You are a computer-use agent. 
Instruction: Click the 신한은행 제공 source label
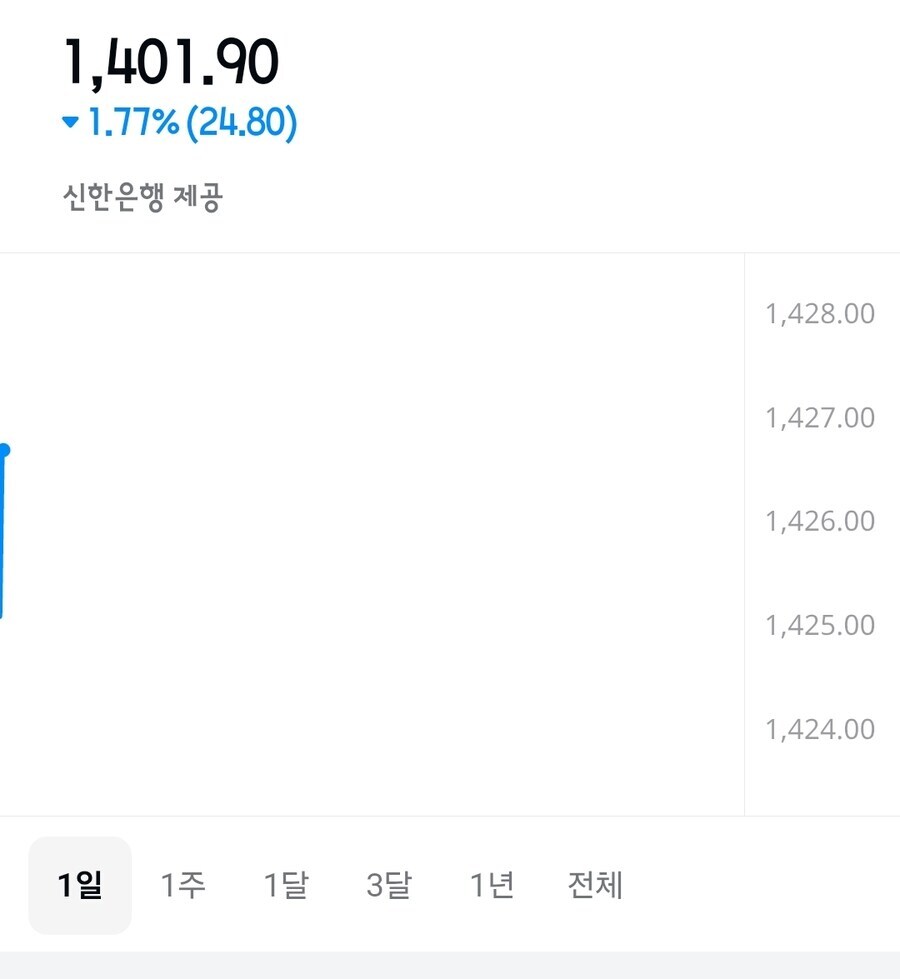click(142, 196)
